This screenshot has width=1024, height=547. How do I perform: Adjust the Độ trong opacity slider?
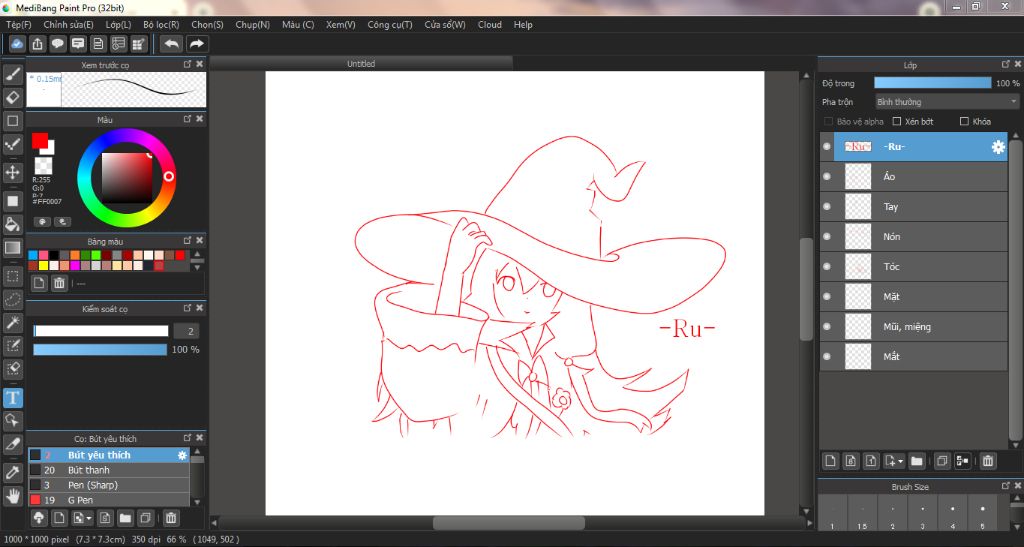point(933,83)
